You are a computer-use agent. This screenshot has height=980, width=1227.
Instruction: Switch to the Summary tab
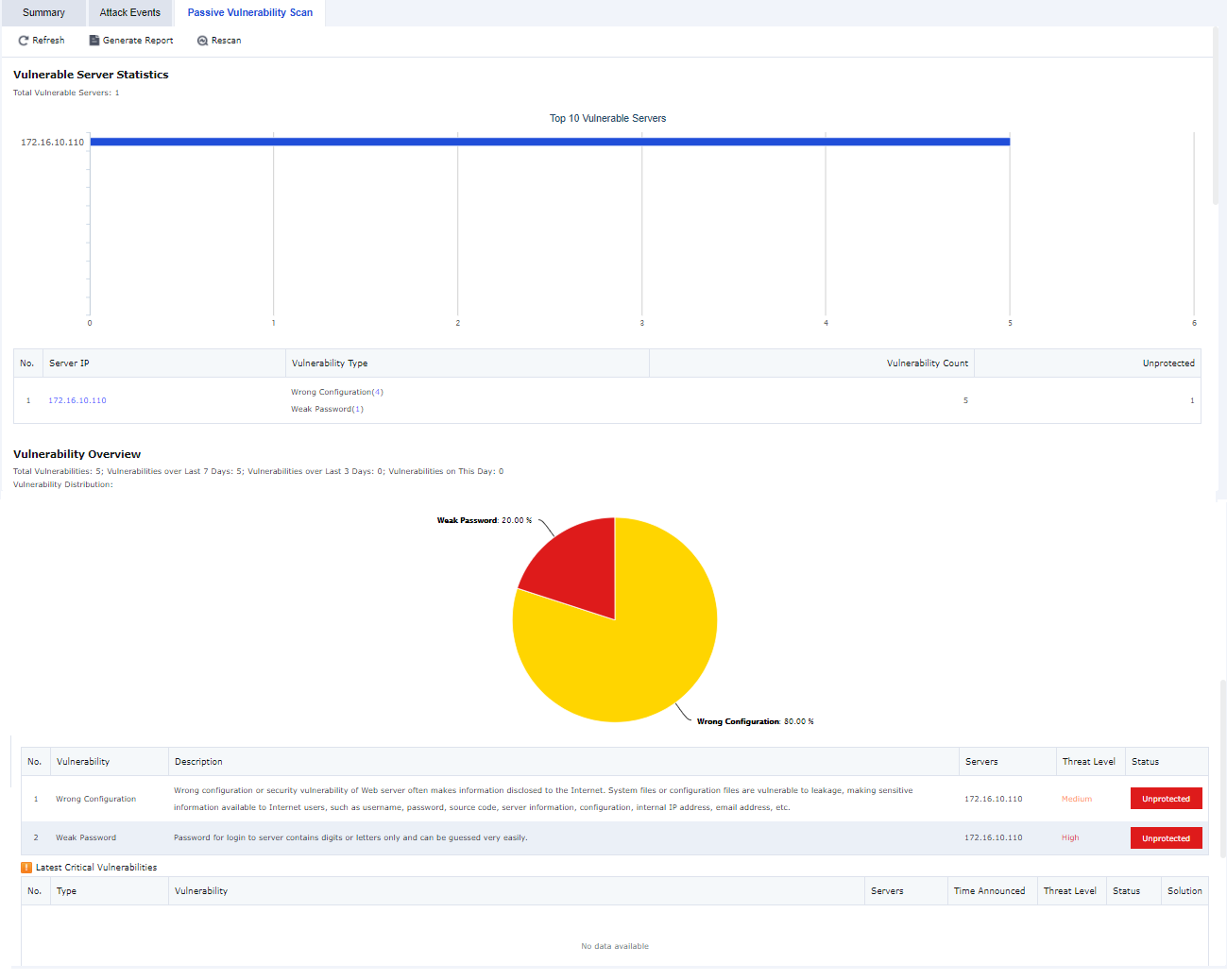pos(43,13)
